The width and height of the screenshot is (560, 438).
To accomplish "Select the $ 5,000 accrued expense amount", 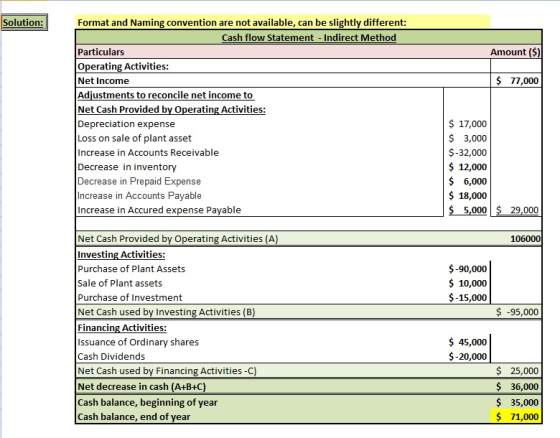I will [468, 210].
